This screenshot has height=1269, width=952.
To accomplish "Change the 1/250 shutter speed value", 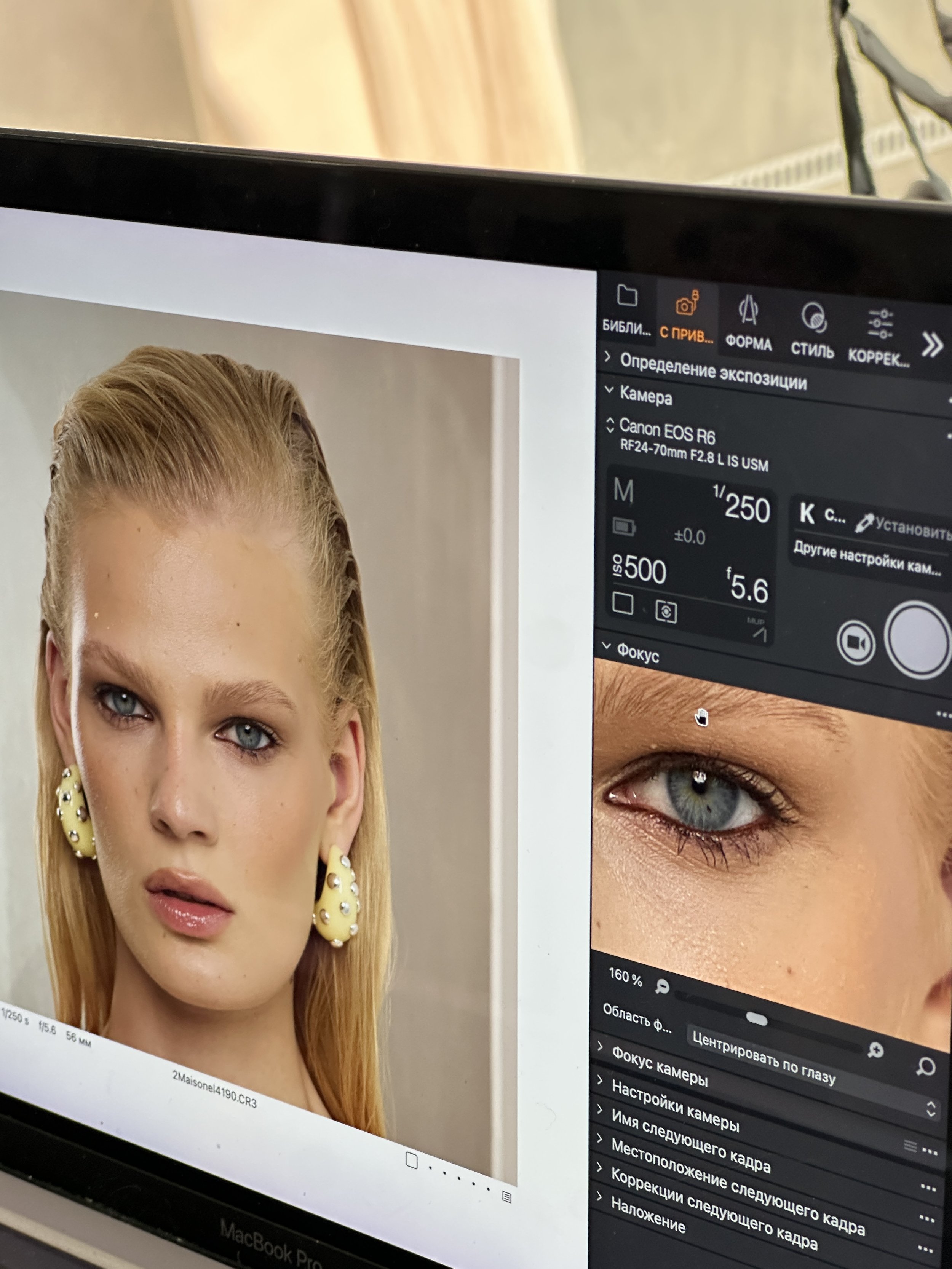I will (741, 505).
